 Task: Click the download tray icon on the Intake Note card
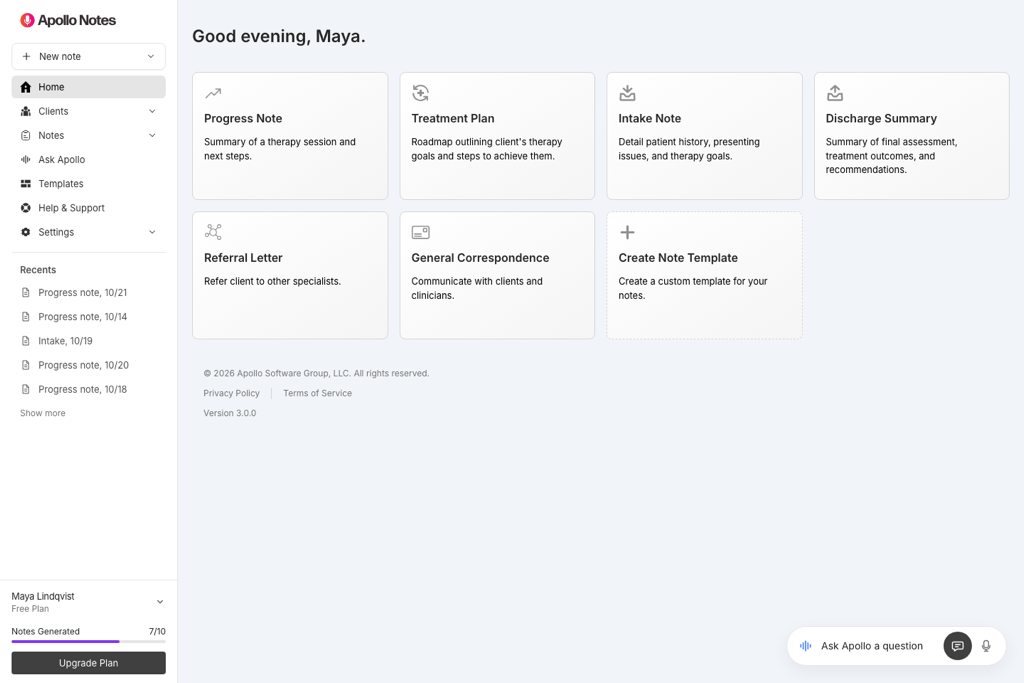(627, 93)
